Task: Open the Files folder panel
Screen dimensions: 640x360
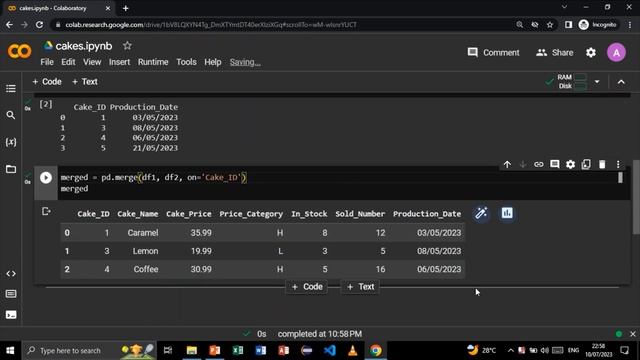Action: click(11, 169)
